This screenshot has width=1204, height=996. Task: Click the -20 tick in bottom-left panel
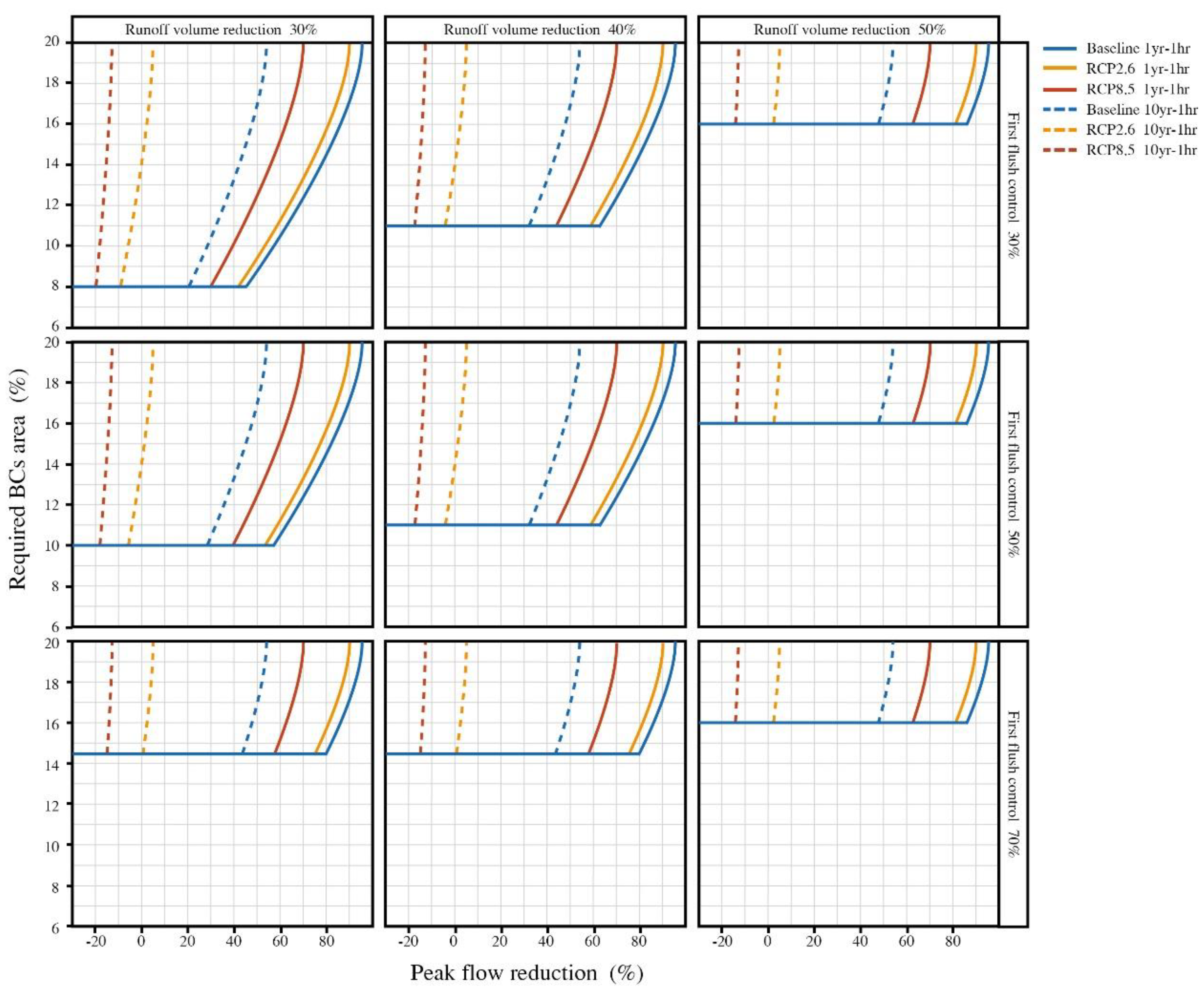[x=95, y=941]
